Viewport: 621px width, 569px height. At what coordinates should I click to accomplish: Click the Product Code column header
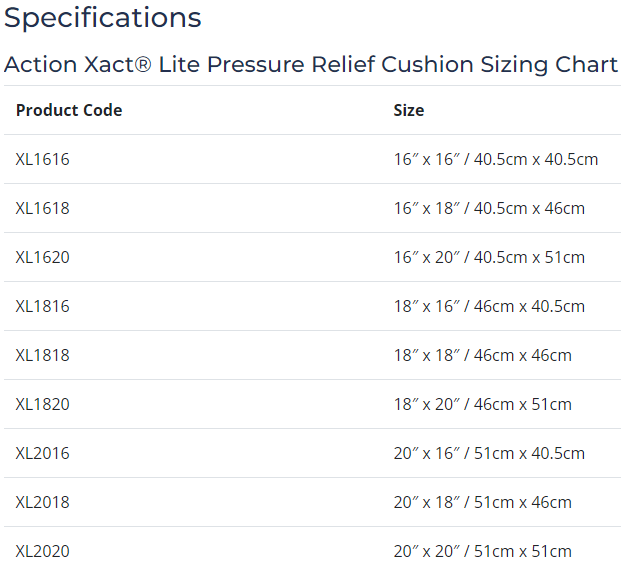click(69, 110)
